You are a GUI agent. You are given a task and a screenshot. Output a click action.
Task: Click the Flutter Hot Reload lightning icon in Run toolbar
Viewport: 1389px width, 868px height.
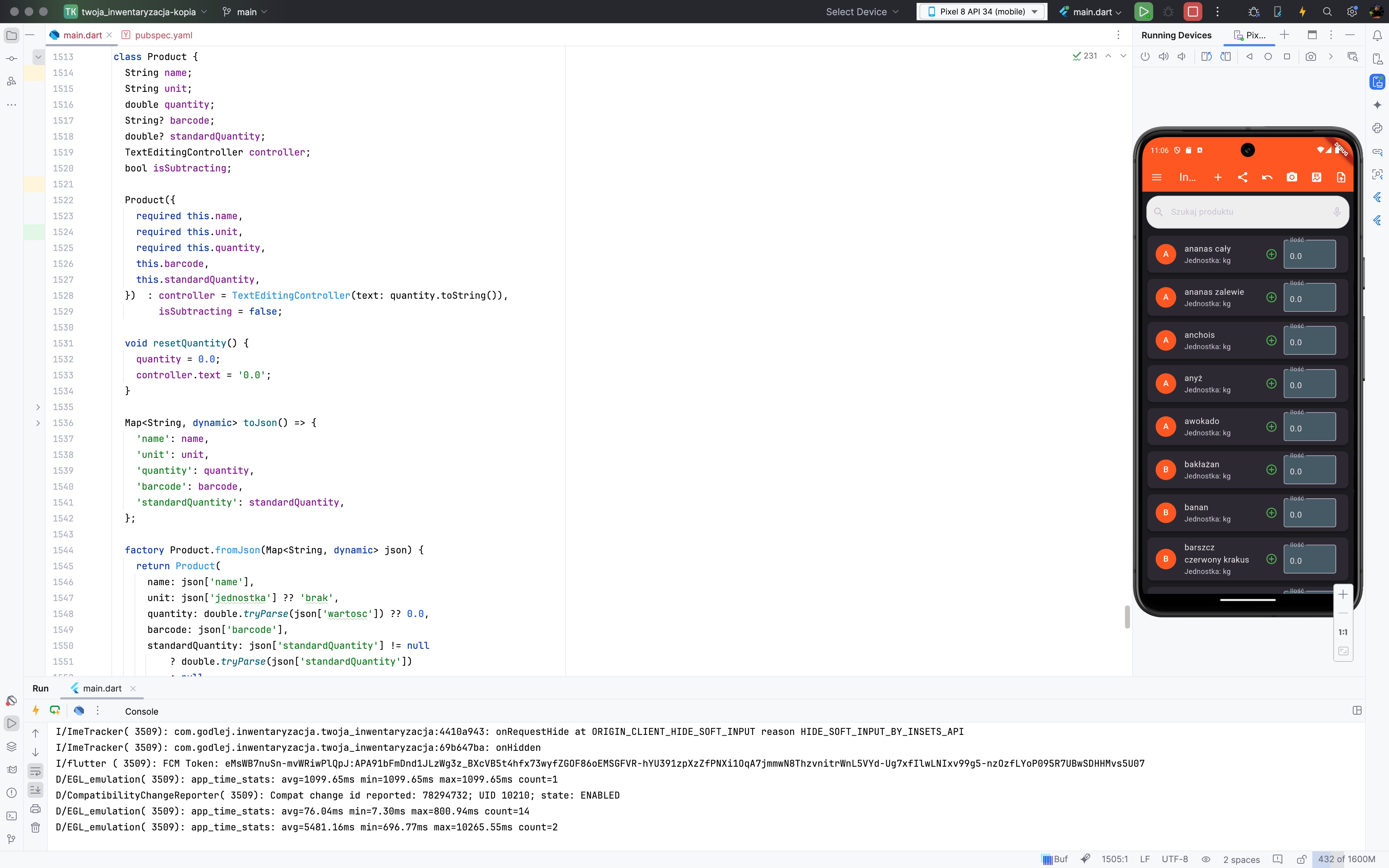(35, 711)
